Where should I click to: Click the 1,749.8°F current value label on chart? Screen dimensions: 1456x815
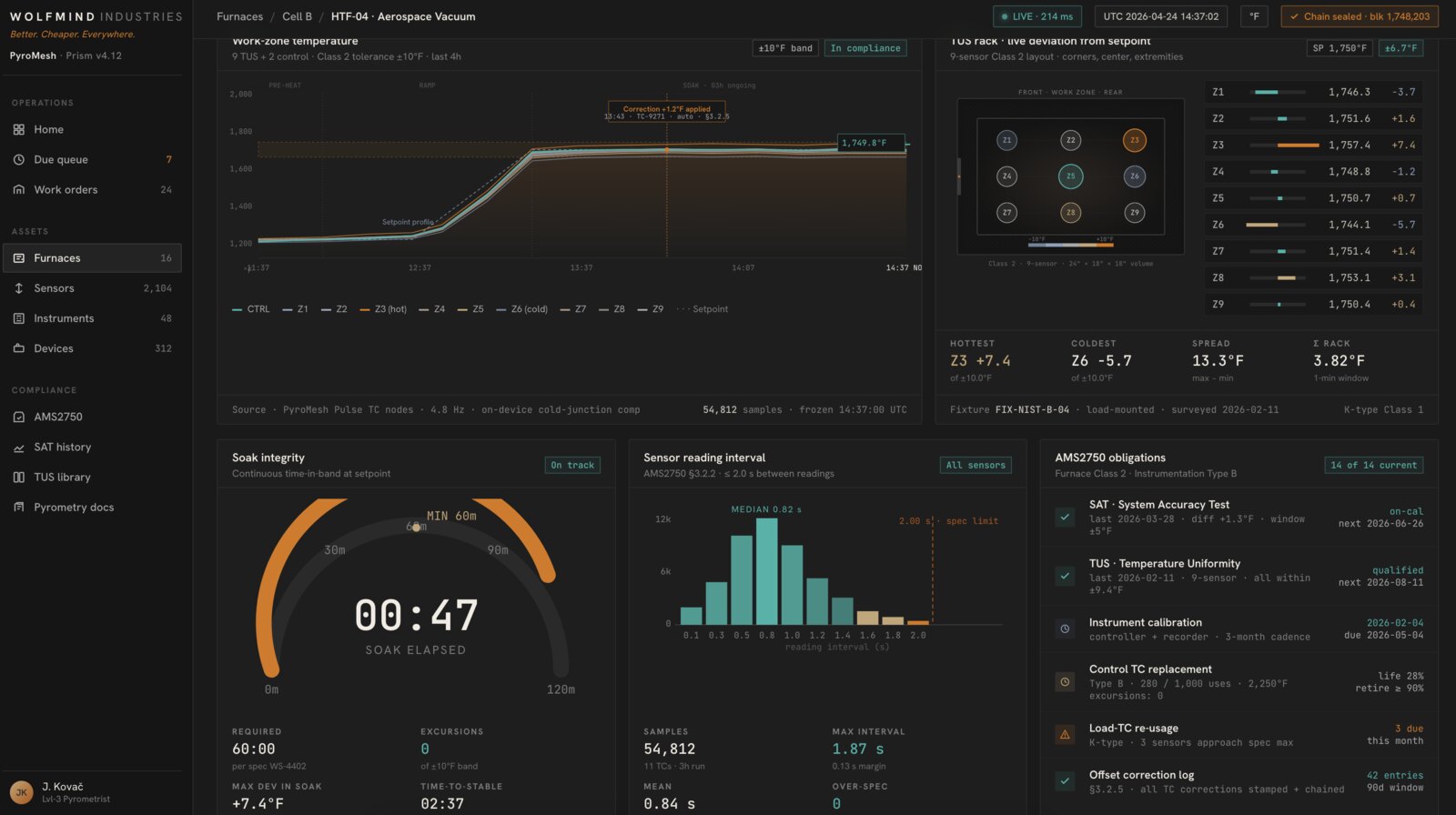tap(871, 143)
